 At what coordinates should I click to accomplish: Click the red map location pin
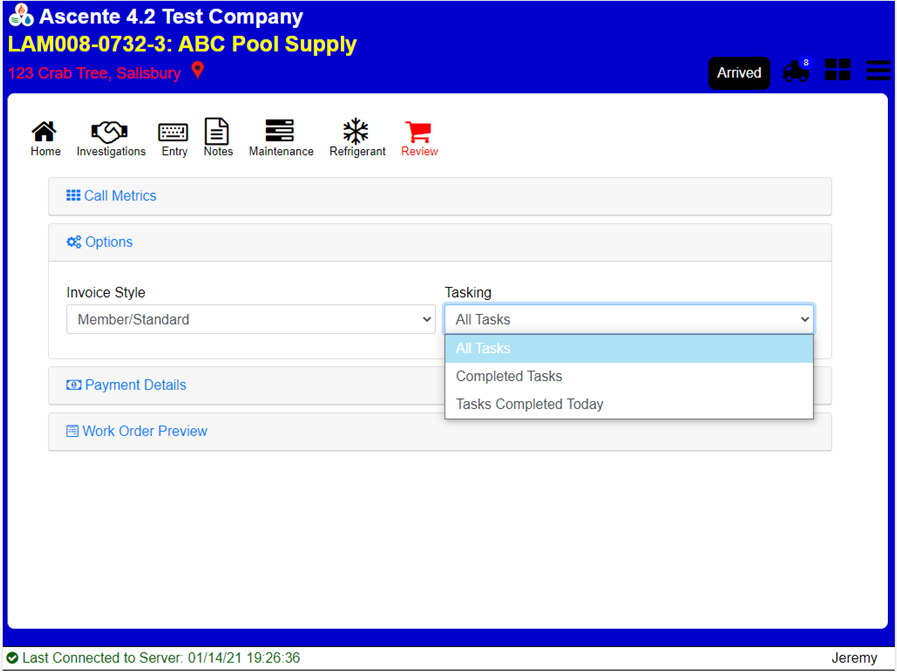click(x=198, y=71)
